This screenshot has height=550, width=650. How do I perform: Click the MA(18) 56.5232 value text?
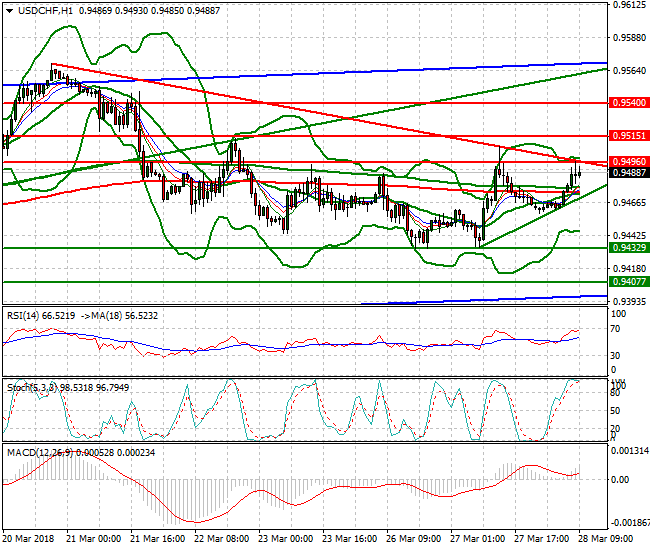(124, 316)
